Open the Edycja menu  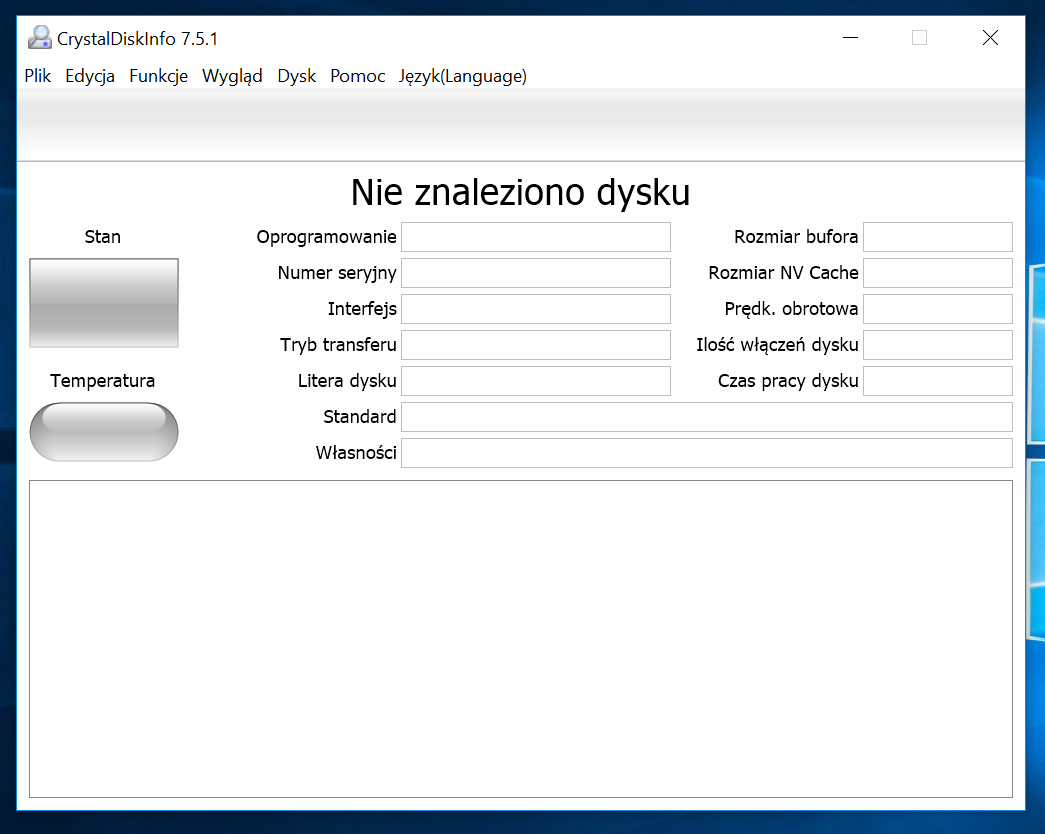[89, 76]
